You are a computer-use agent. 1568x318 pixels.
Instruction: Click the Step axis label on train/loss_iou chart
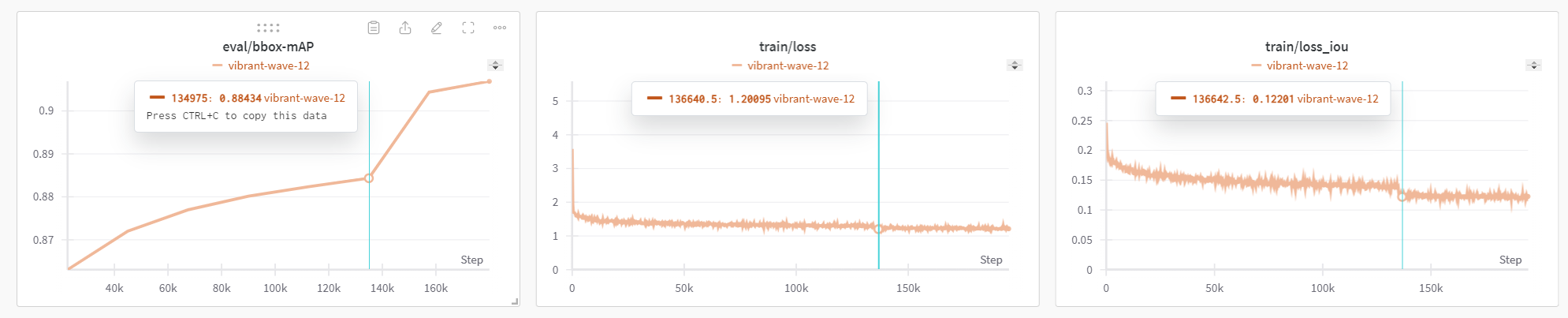[1510, 260]
